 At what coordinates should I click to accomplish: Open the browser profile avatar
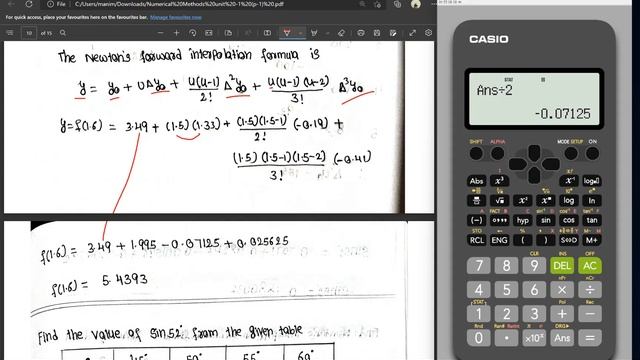click(416, 4)
